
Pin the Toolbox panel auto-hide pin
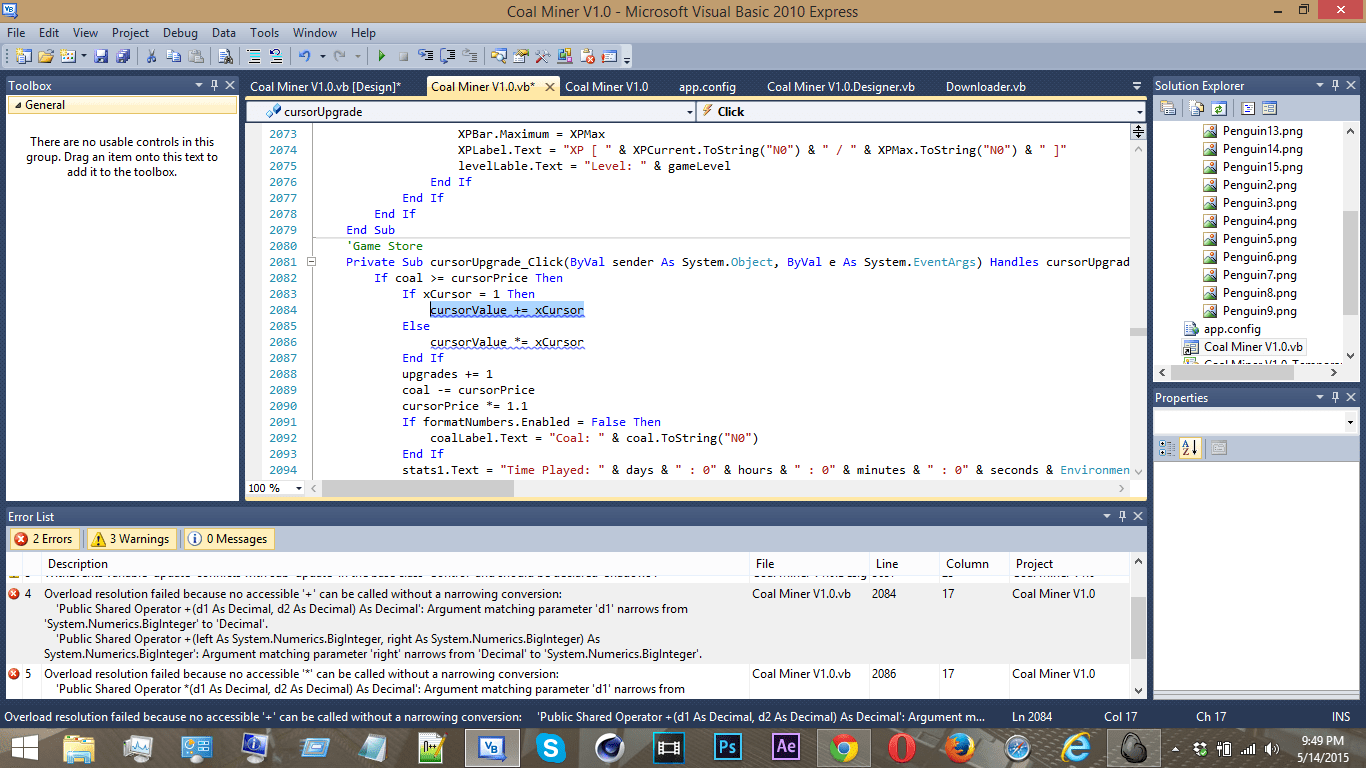coord(213,85)
